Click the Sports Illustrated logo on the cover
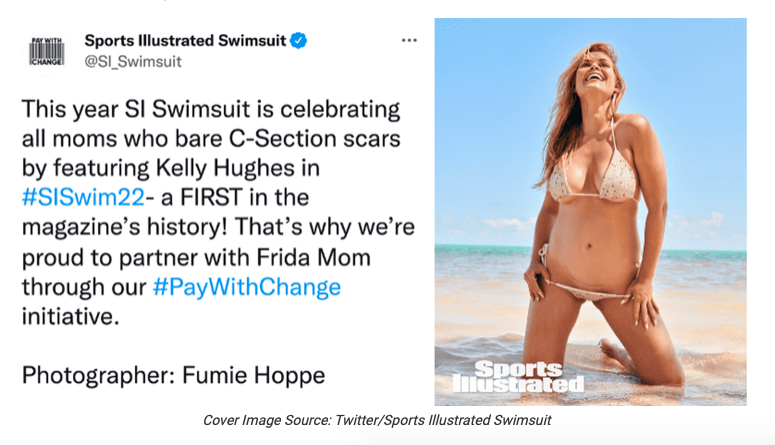Screen dimensions: 775x445 (x=517, y=375)
